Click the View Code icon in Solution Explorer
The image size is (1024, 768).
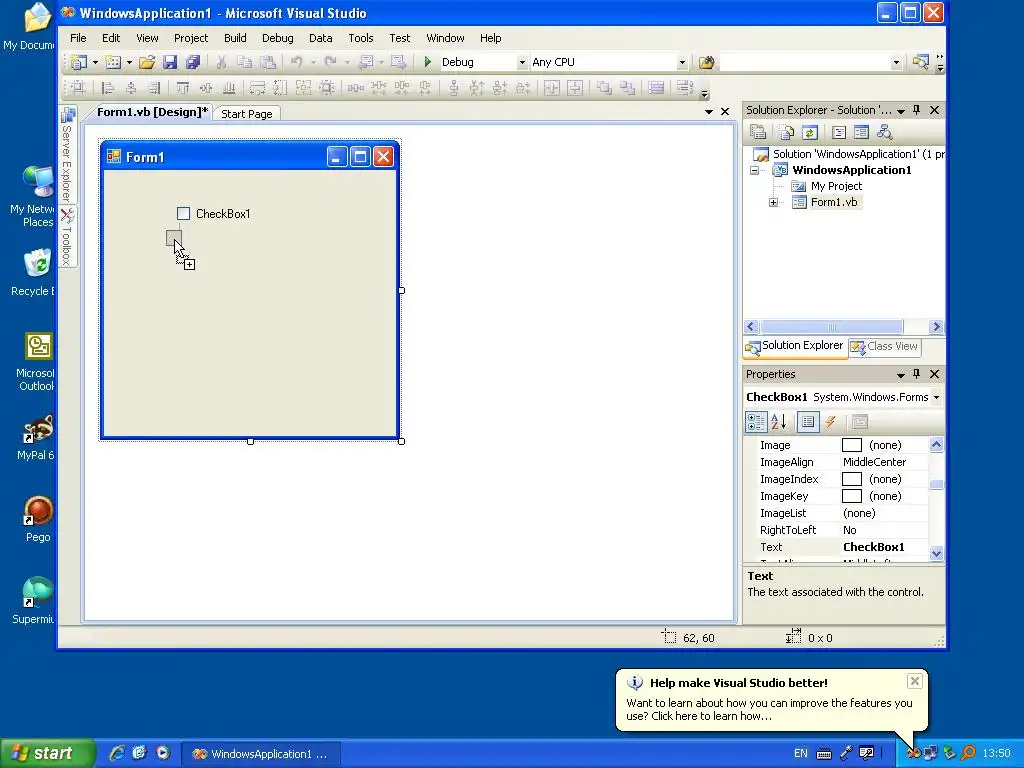pyautogui.click(x=839, y=133)
